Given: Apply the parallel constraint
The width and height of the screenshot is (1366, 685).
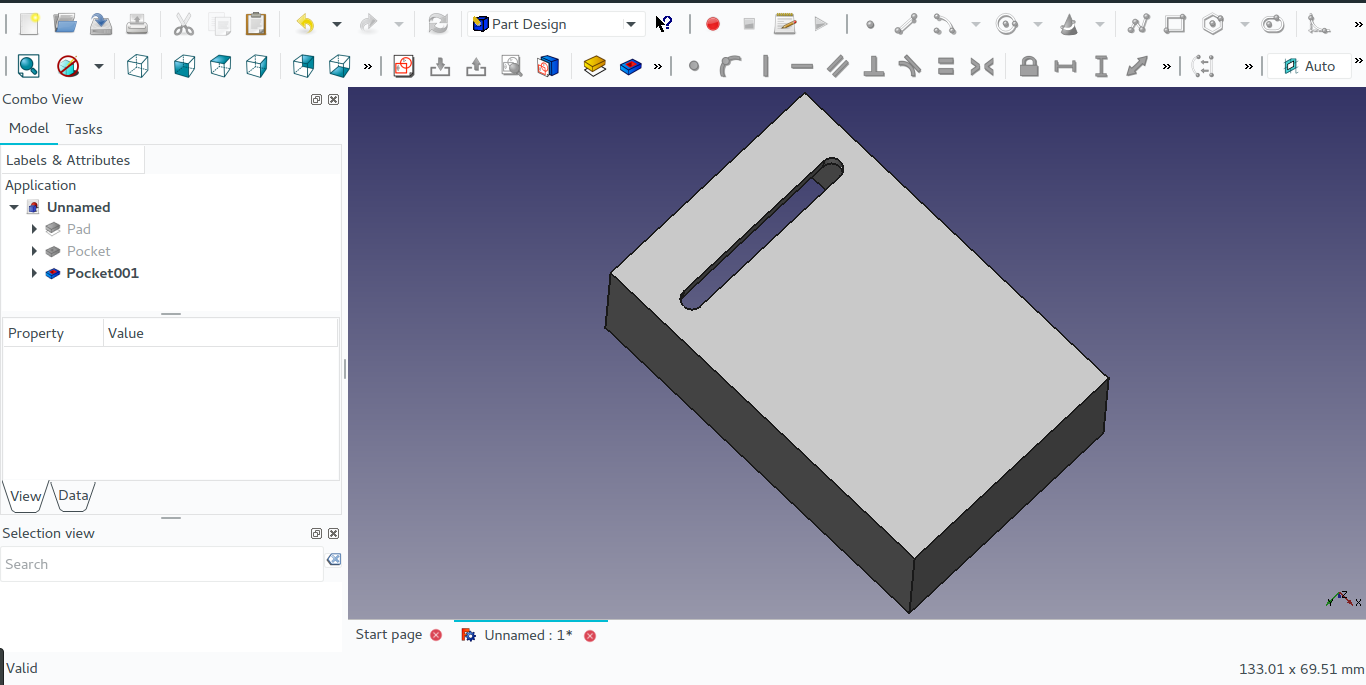Looking at the screenshot, I should (838, 66).
